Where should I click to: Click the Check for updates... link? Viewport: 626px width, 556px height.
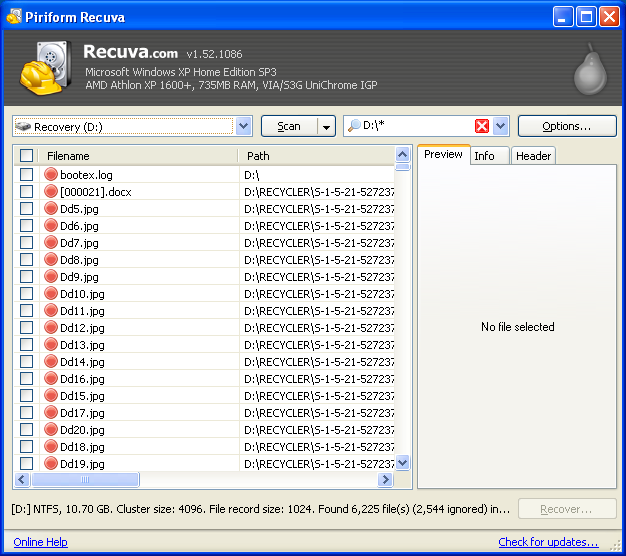pyautogui.click(x=548, y=542)
